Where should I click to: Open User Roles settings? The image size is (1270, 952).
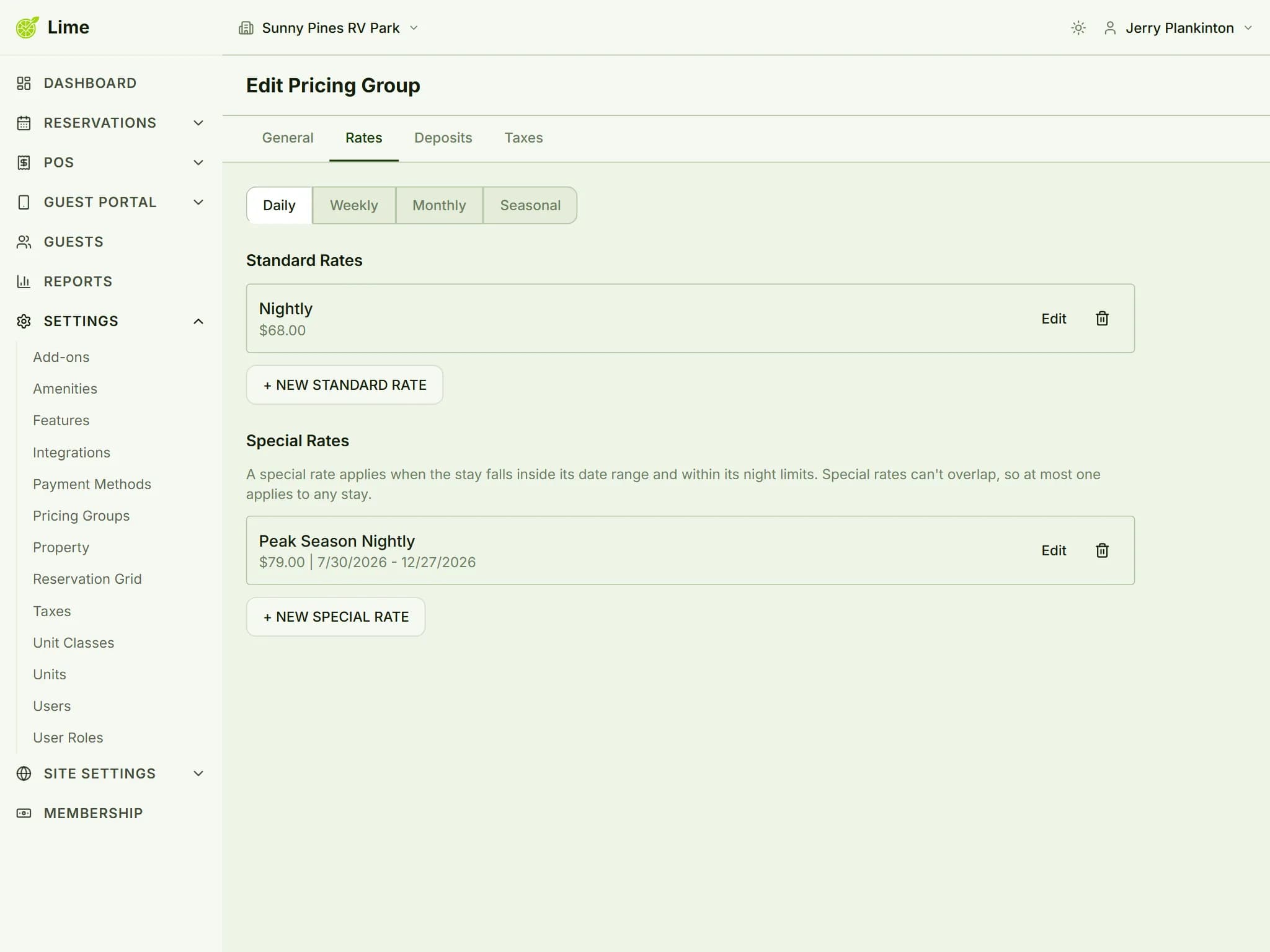(x=68, y=738)
